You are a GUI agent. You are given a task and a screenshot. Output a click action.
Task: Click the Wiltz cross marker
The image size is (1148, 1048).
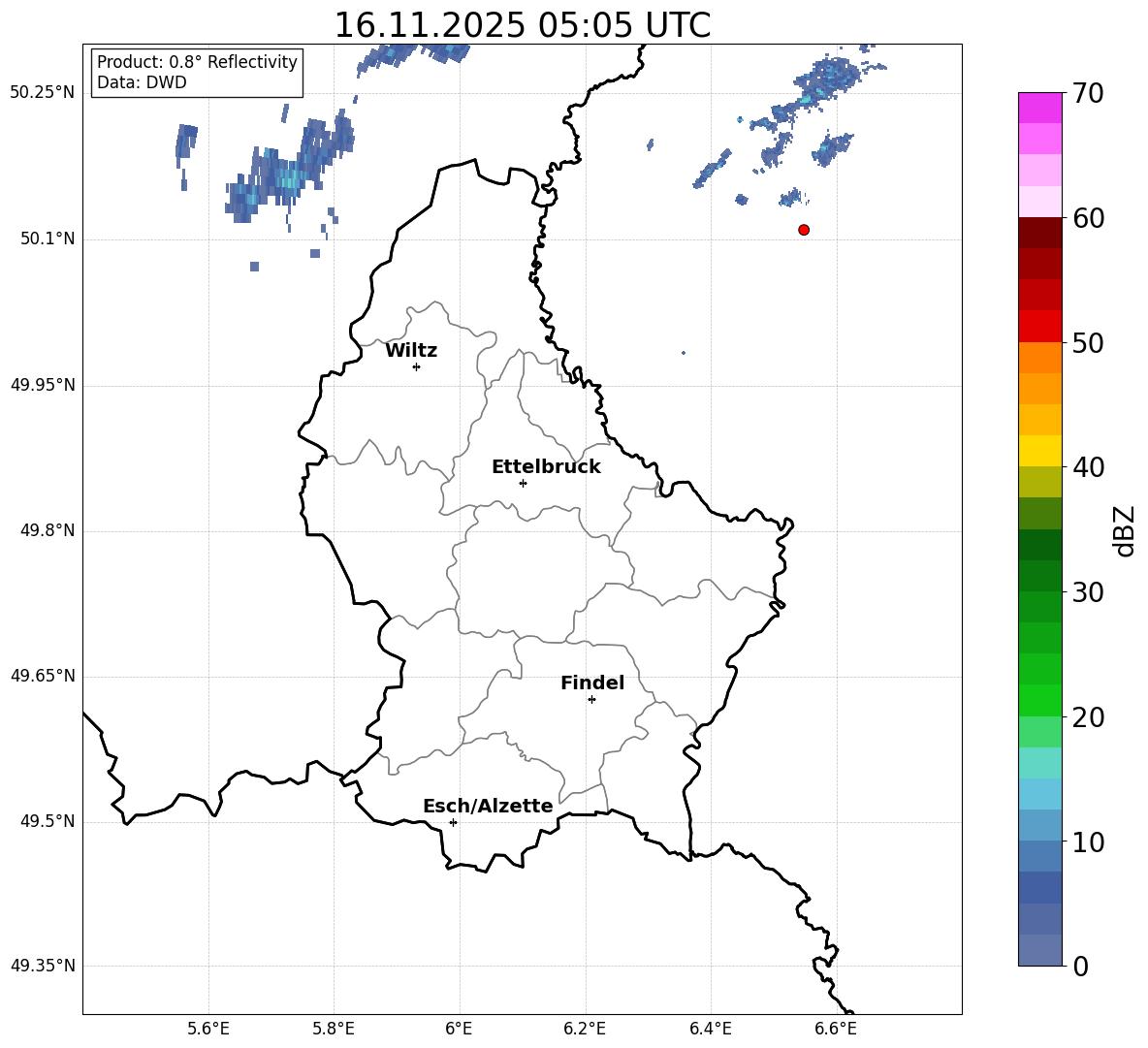click(x=417, y=366)
